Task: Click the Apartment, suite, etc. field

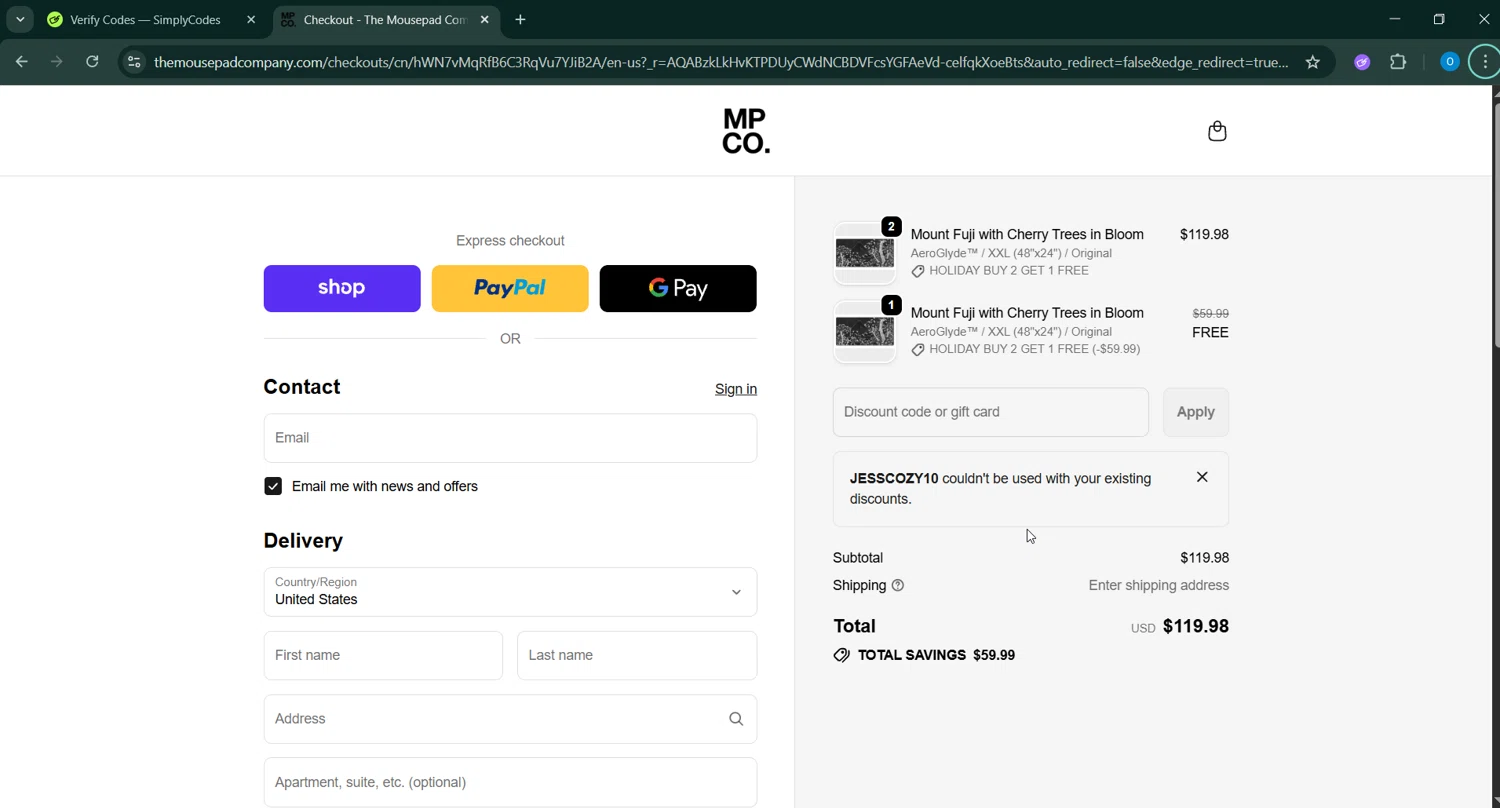Action: 510,782
